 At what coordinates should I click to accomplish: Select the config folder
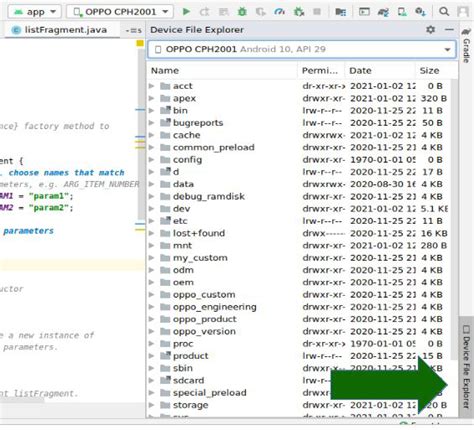point(298,160)
